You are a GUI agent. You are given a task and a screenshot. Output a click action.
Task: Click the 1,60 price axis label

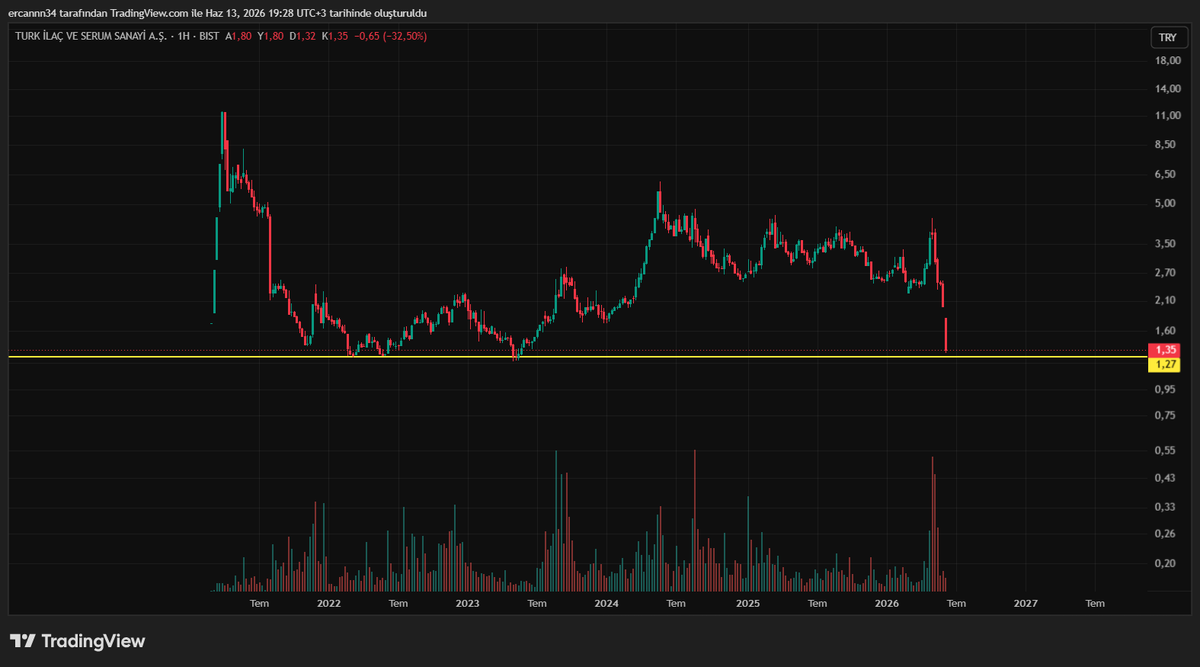(x=1166, y=331)
